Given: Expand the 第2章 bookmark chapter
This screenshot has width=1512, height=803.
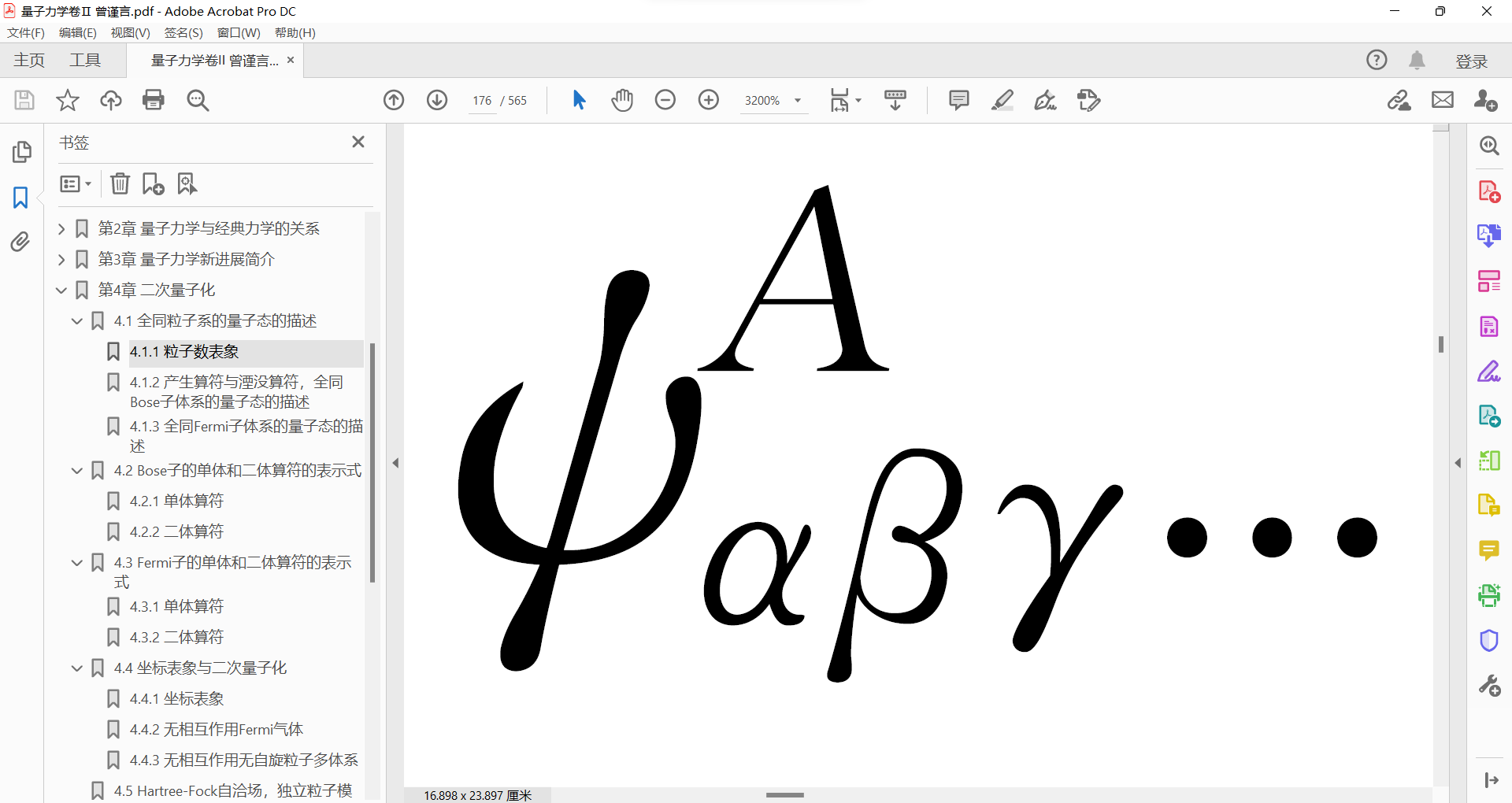Looking at the screenshot, I should (61, 228).
